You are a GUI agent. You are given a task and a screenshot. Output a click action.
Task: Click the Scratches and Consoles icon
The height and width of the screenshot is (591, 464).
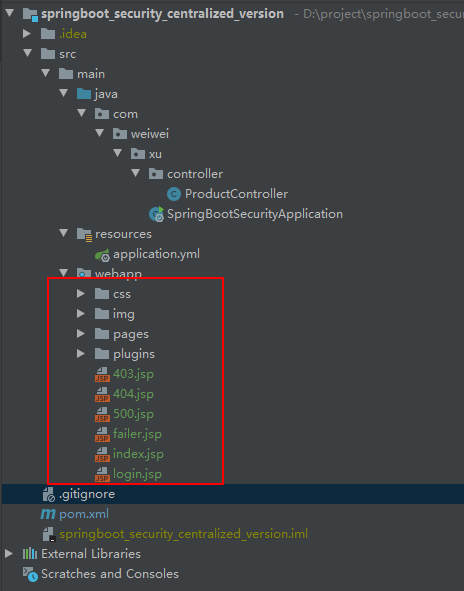click(30, 574)
